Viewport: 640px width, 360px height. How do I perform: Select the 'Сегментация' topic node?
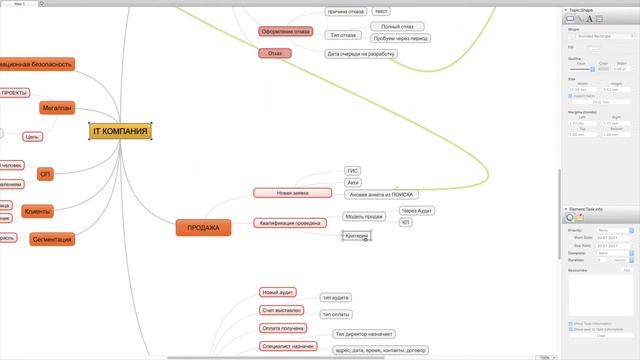(x=52, y=240)
